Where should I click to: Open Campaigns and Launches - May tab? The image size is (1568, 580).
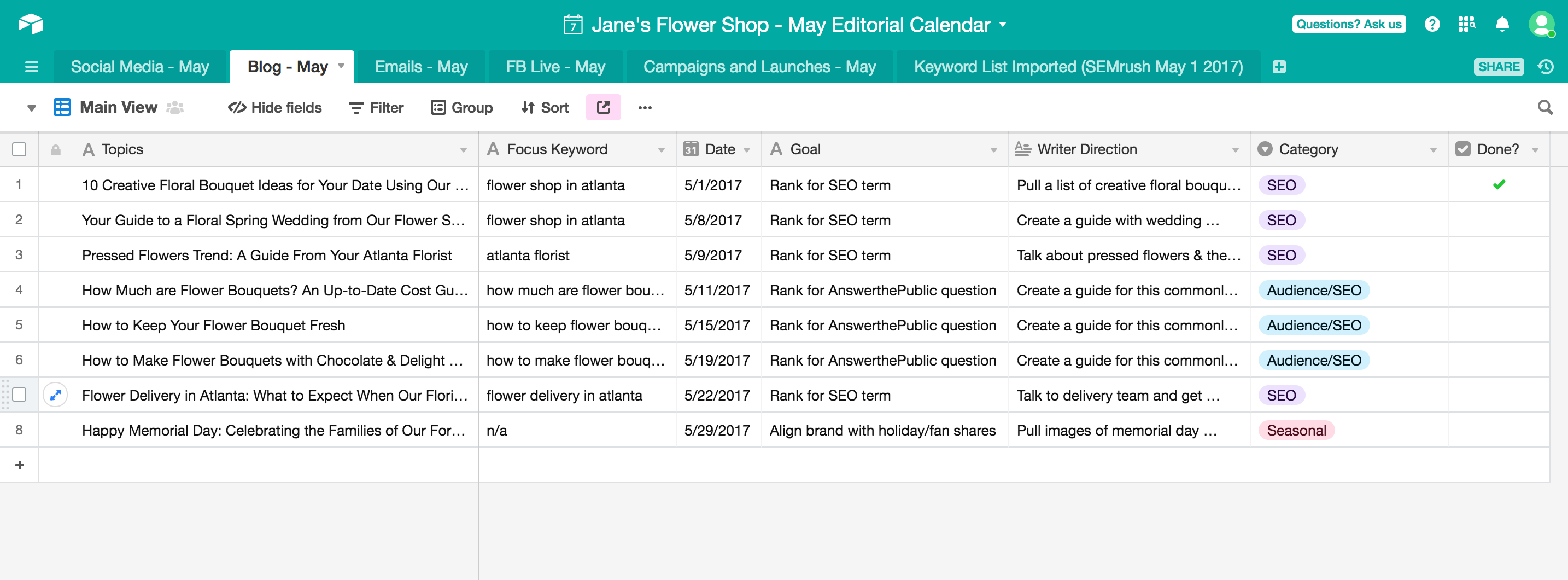tap(759, 66)
